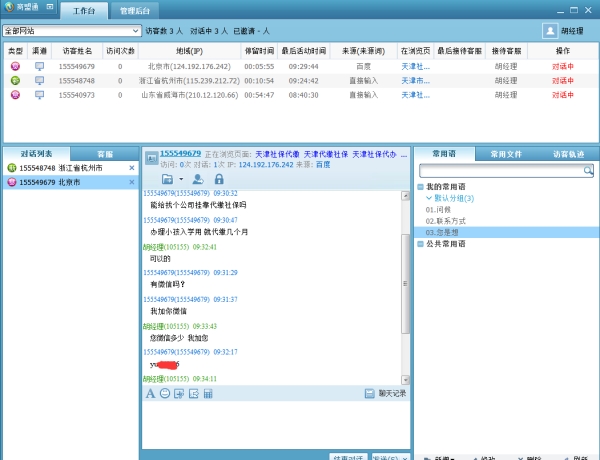Click the monitor channel icon in 155540973 row
600x460 pixels.
click(x=39, y=95)
